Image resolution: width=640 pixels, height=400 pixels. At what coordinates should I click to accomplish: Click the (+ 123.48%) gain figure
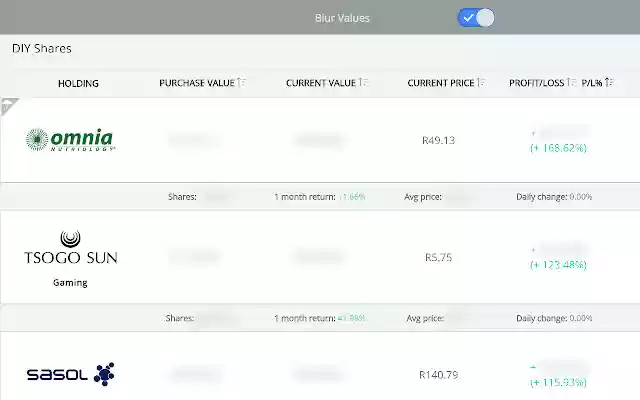(558, 265)
